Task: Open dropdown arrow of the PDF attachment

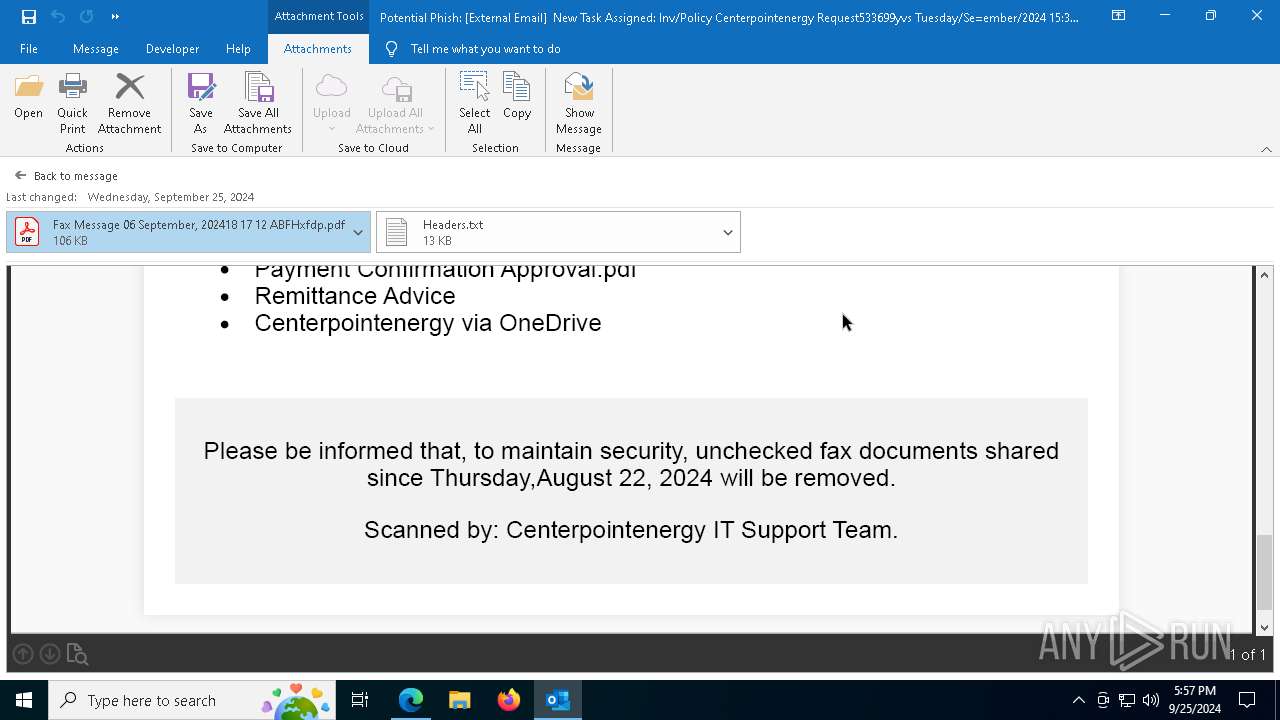Action: [358, 232]
